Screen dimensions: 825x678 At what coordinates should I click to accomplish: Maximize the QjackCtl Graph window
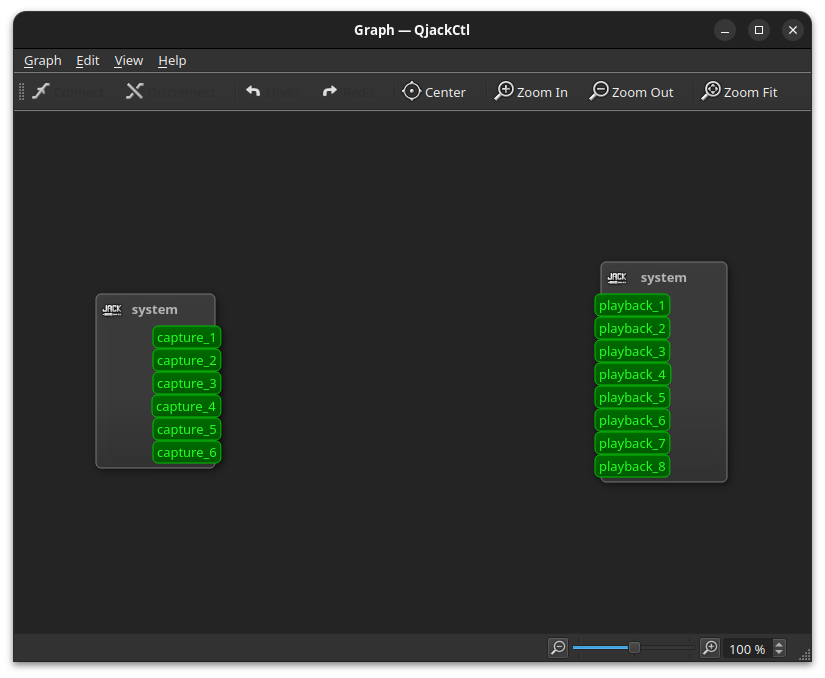pos(759,30)
